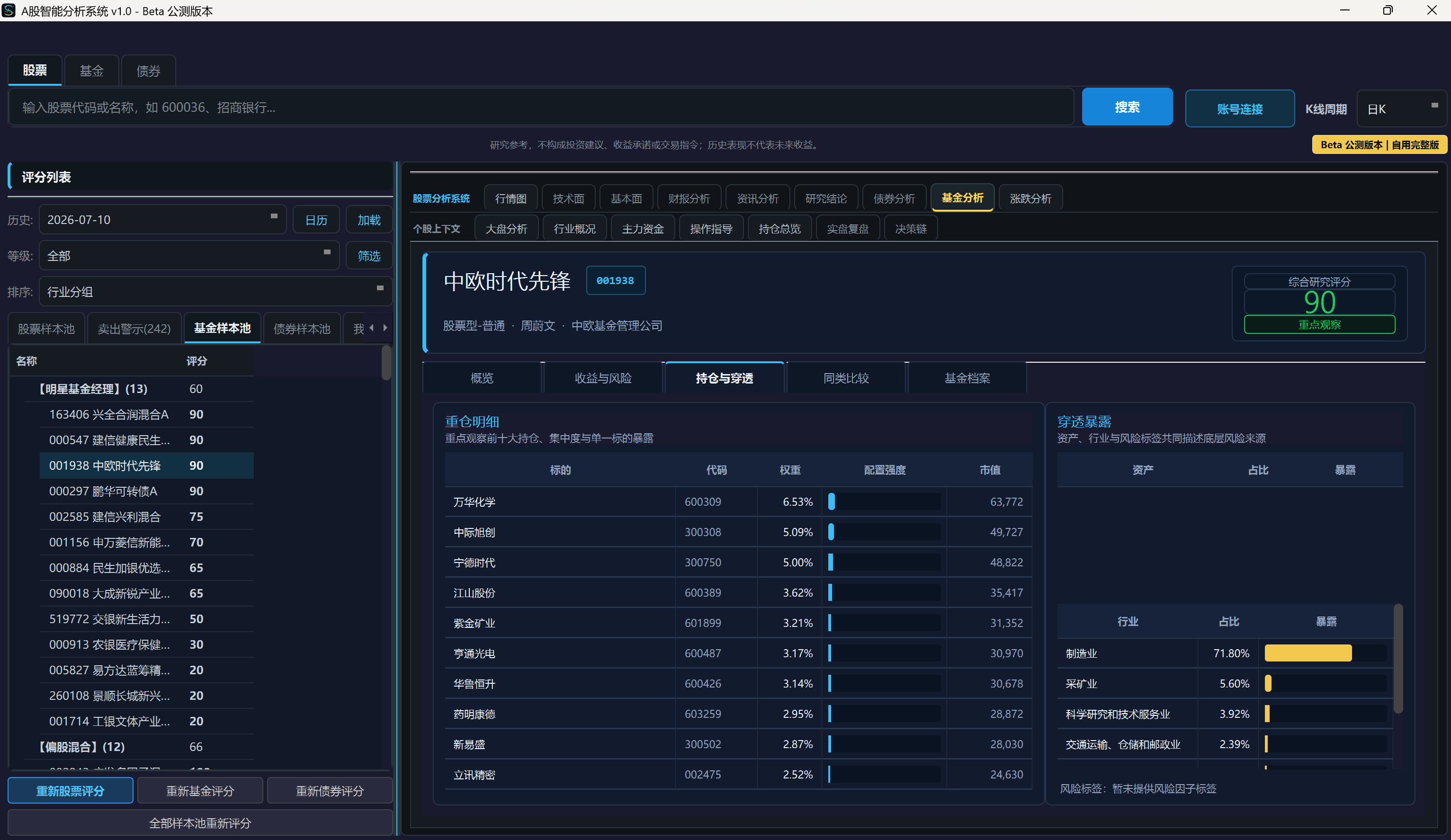Open the 行情图 analysis tab
Screen dimensions: 1451x840
coord(511,198)
